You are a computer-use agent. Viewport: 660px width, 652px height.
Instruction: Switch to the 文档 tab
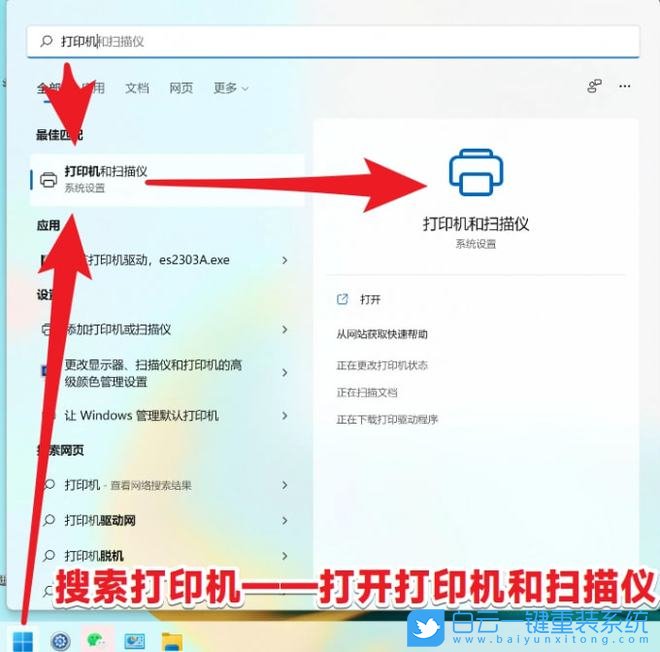point(137,88)
